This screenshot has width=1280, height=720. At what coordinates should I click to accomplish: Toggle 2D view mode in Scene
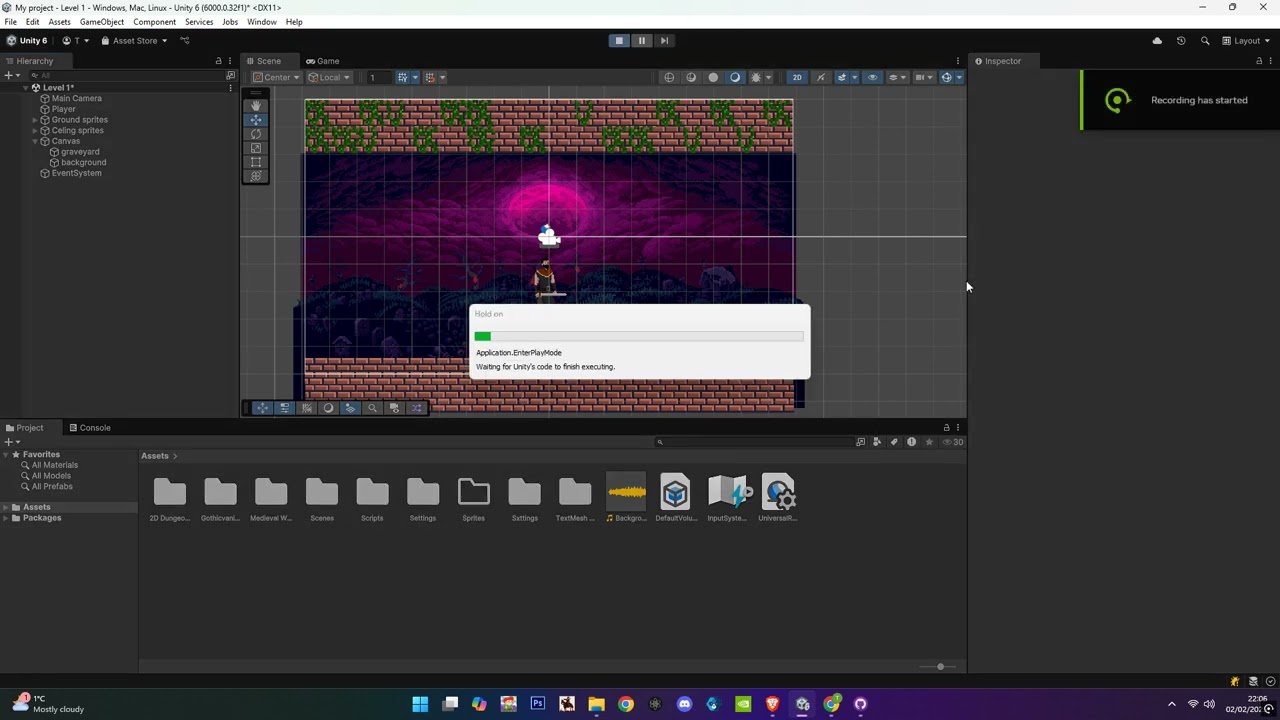[x=797, y=77]
